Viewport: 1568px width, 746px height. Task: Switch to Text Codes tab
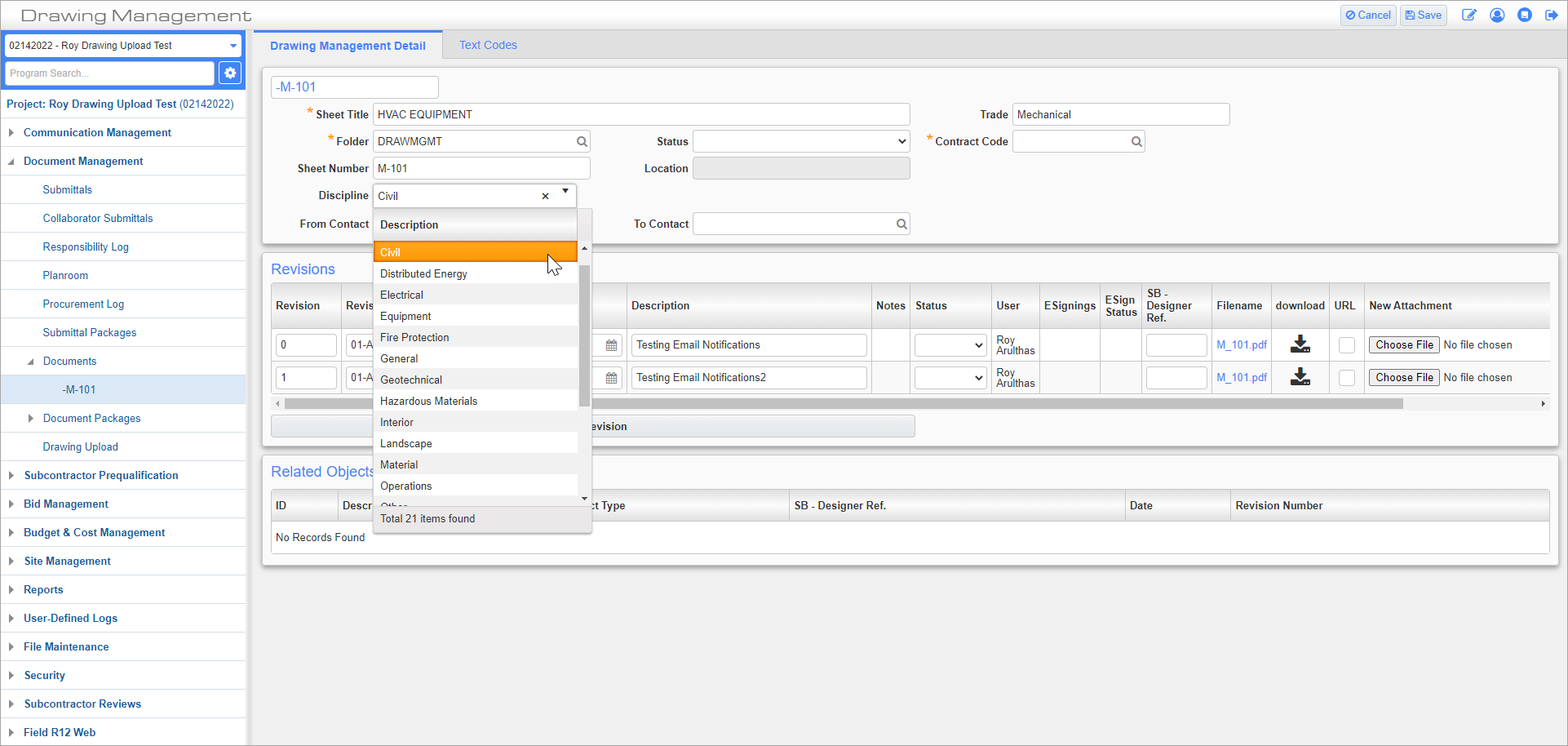(x=488, y=46)
